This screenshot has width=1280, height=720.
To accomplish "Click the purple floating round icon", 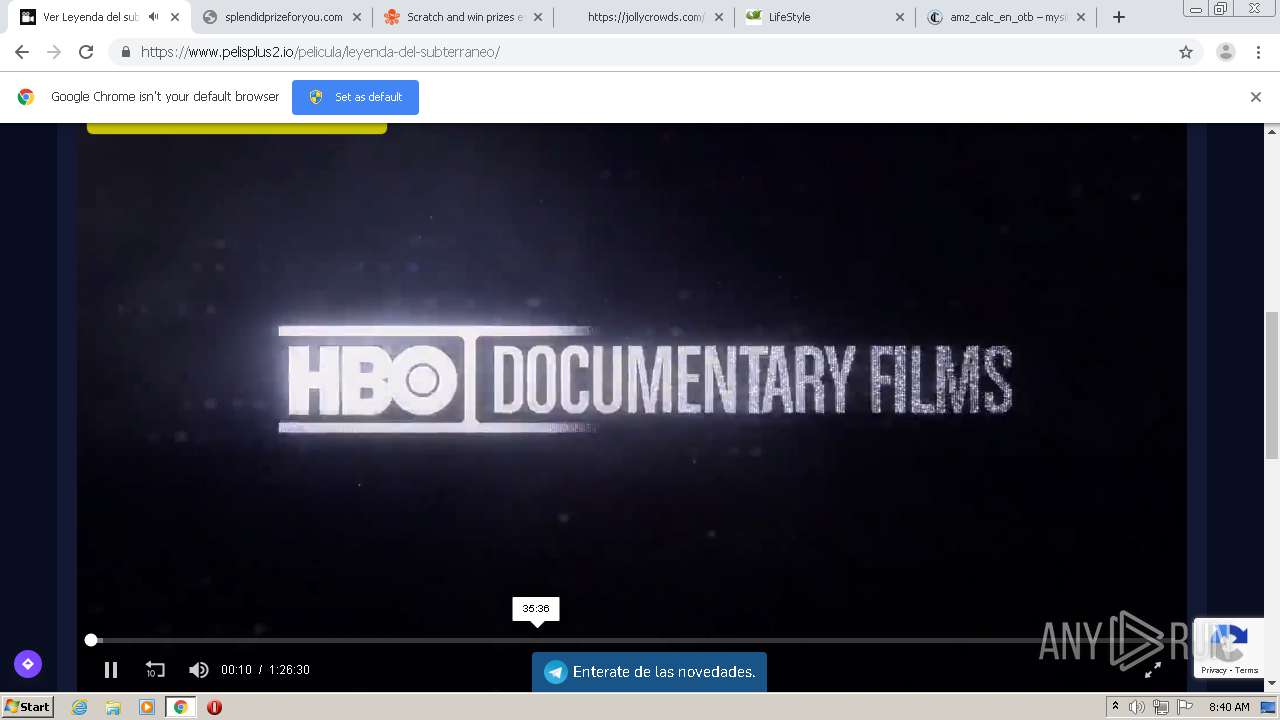I will point(28,663).
